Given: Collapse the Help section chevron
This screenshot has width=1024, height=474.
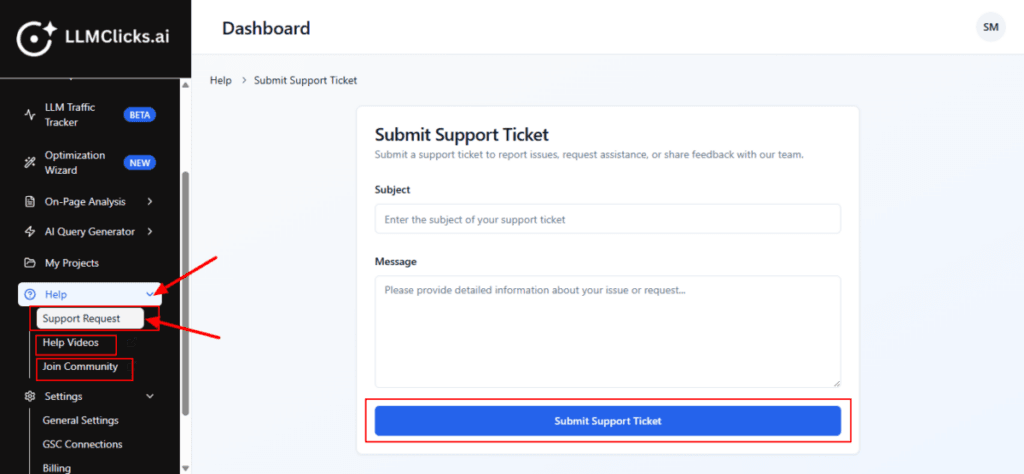Looking at the screenshot, I should pyautogui.click(x=150, y=294).
